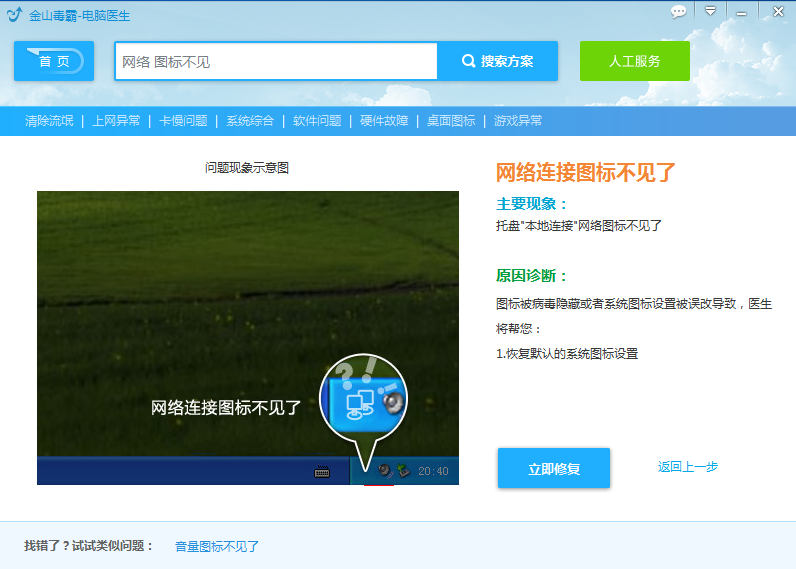Select the 卡慢问题 category
The height and width of the screenshot is (569, 796).
pyautogui.click(x=183, y=121)
